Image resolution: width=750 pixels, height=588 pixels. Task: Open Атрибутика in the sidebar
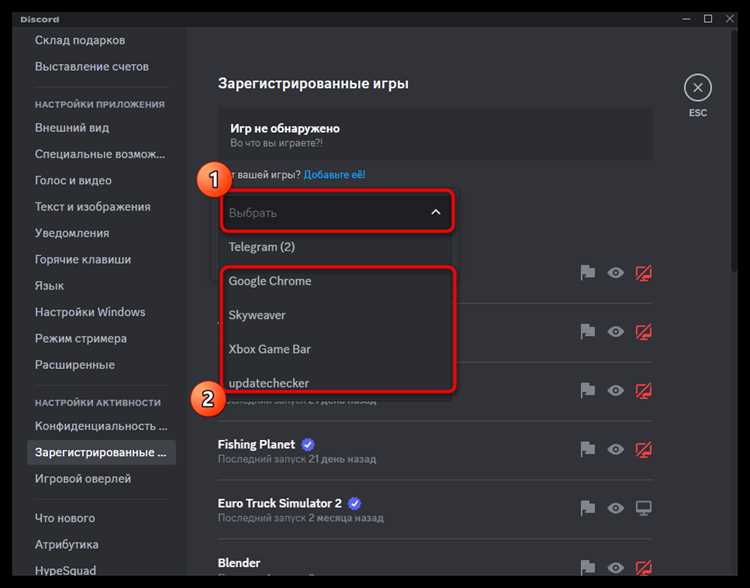(x=66, y=544)
